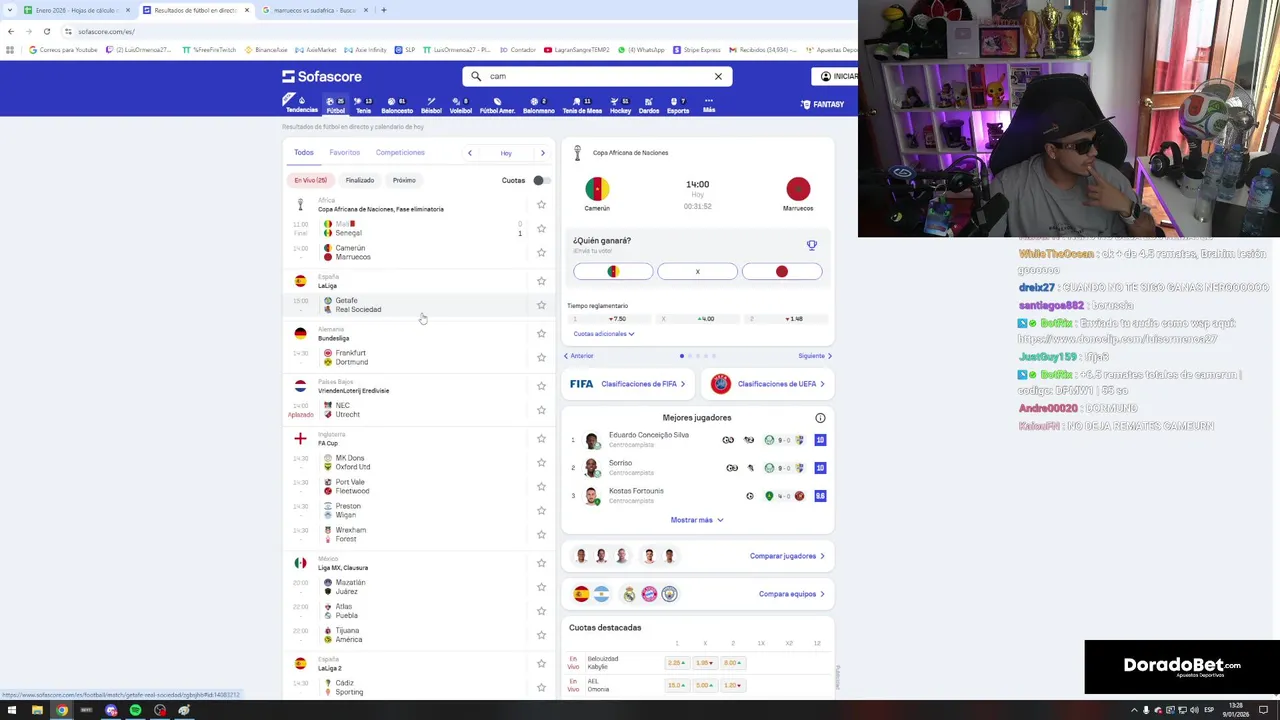This screenshot has width=1280, height=720.
Task: Open the FANTASY link
Action: 823,104
